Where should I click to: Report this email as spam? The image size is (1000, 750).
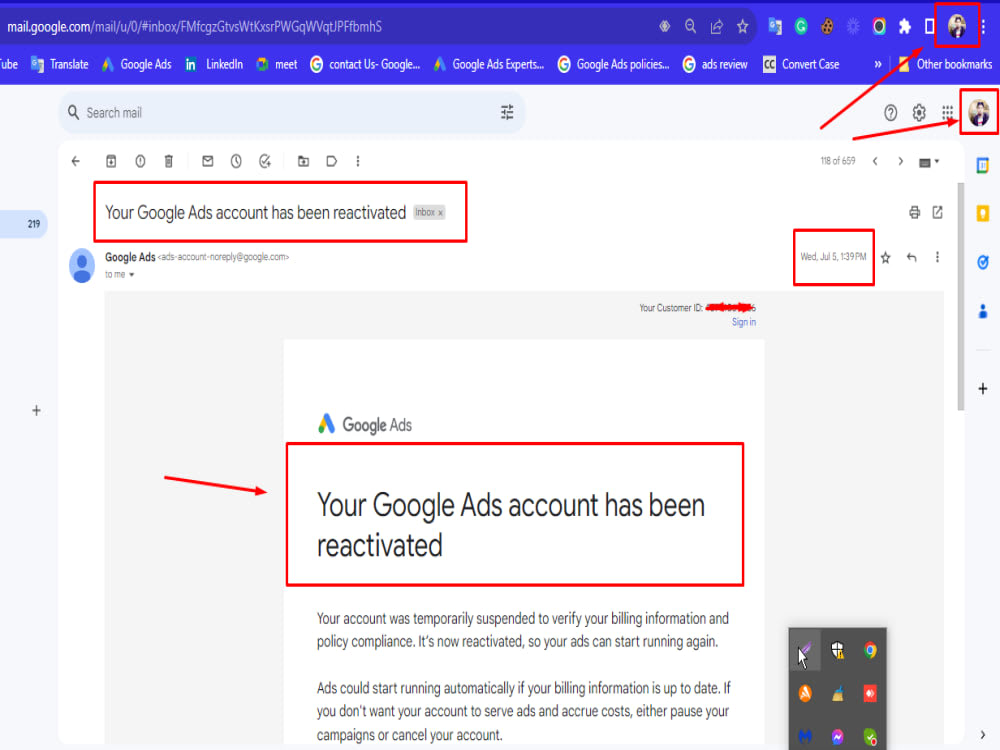[x=140, y=160]
